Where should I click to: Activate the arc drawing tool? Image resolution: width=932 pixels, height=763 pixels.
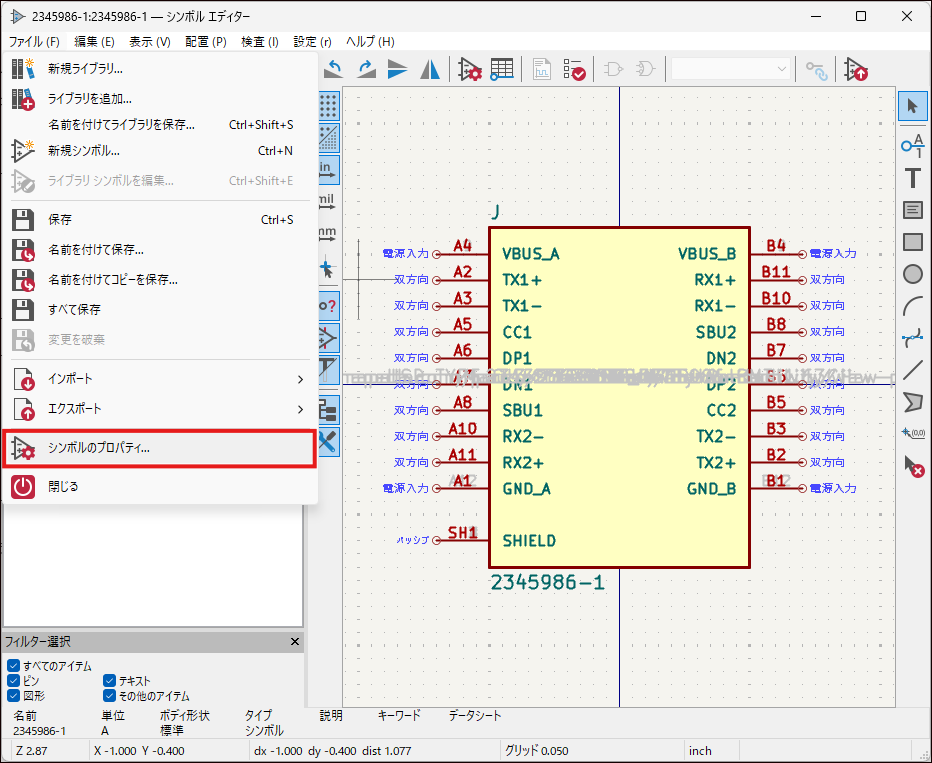coord(912,306)
